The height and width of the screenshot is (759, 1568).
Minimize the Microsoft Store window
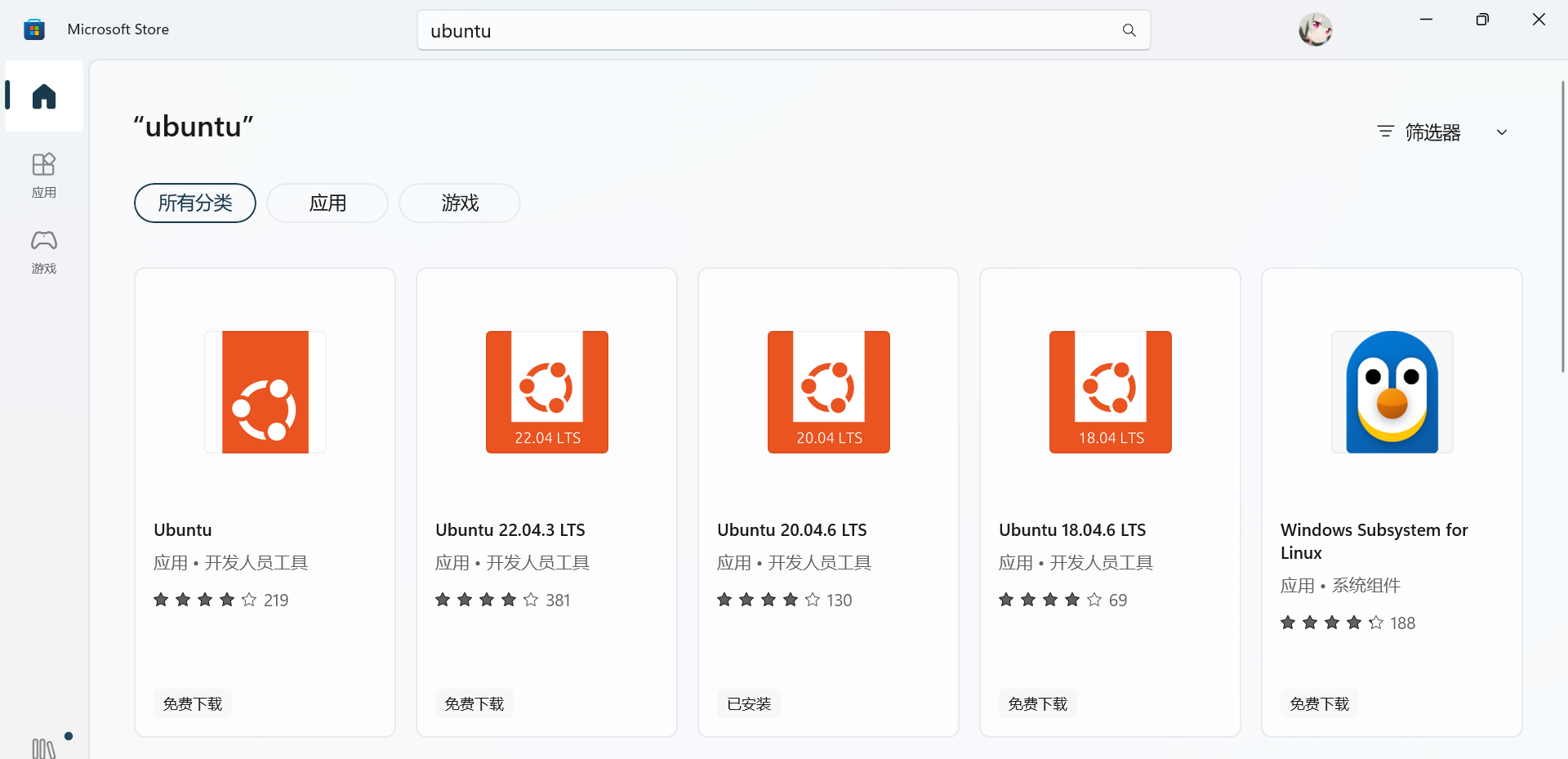(1427, 20)
